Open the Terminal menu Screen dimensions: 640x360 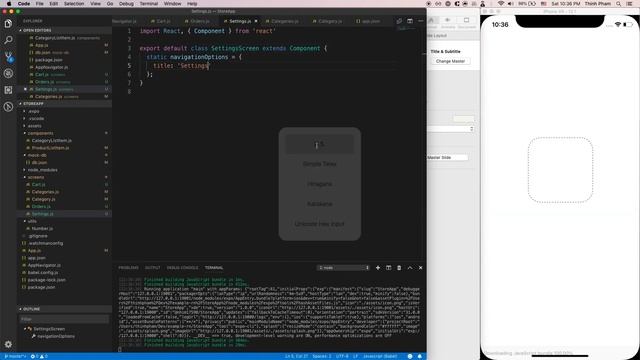(x=149, y=3)
